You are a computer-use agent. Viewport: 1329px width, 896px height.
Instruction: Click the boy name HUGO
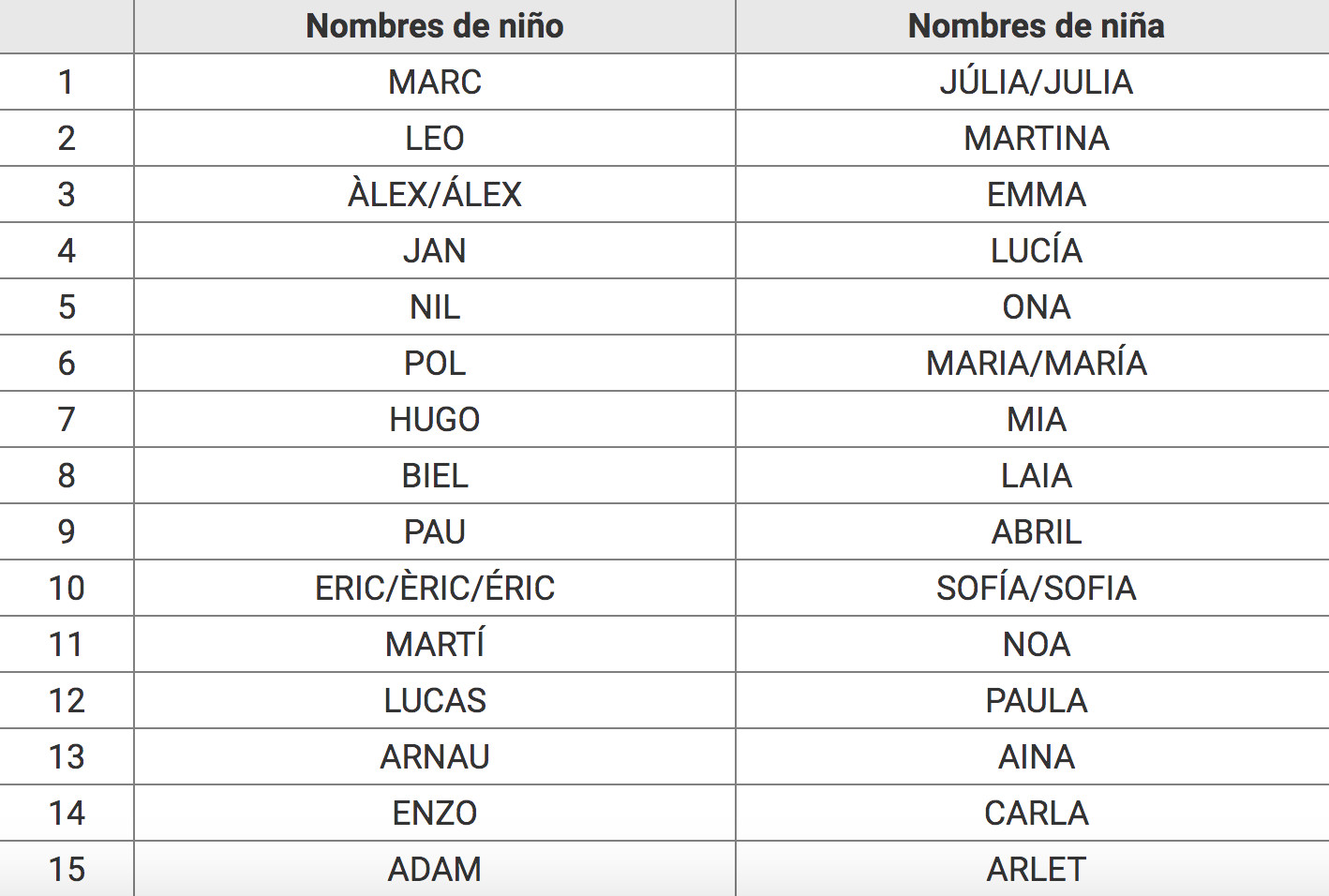pos(435,420)
